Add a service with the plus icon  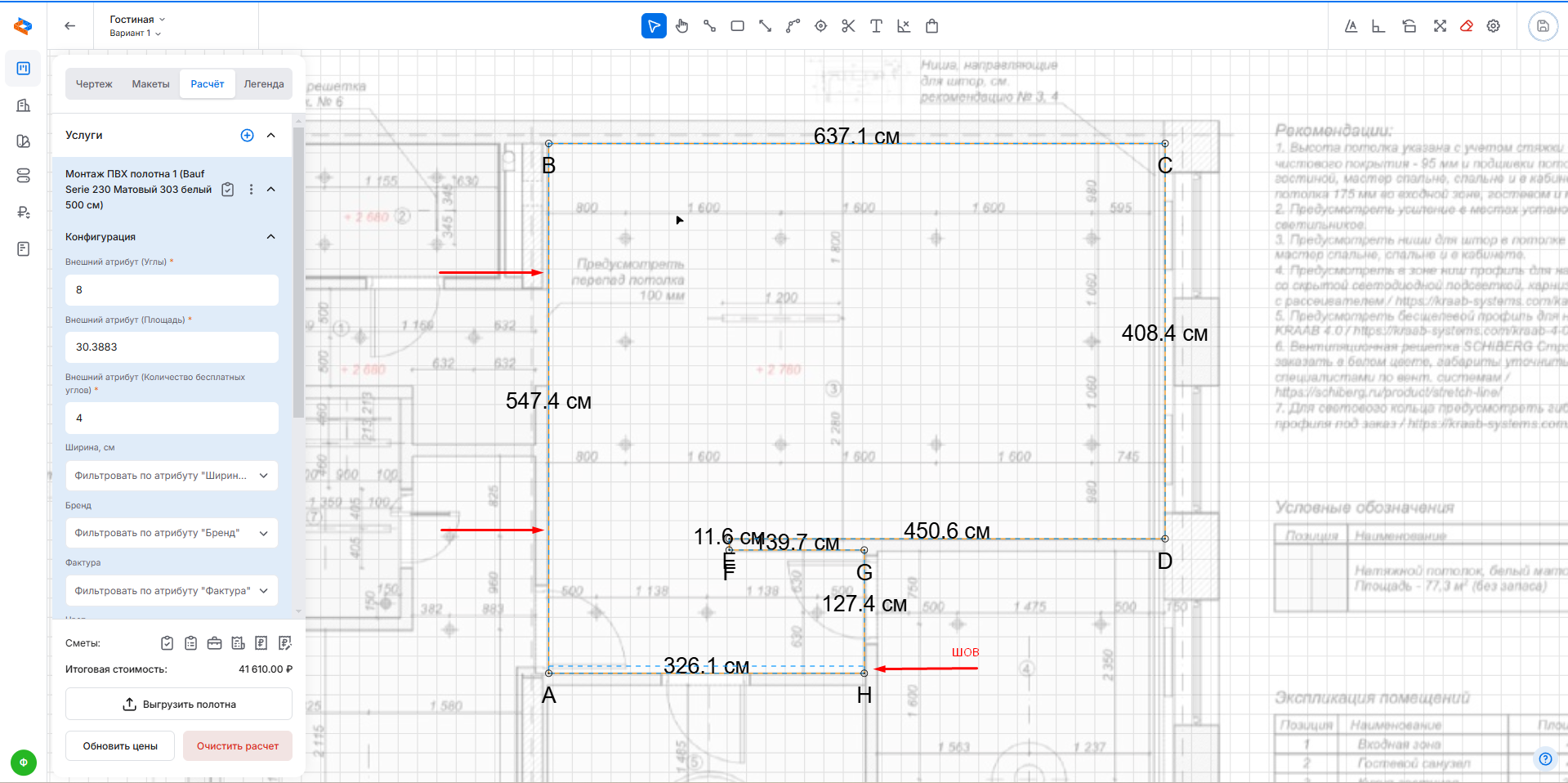coord(247,136)
